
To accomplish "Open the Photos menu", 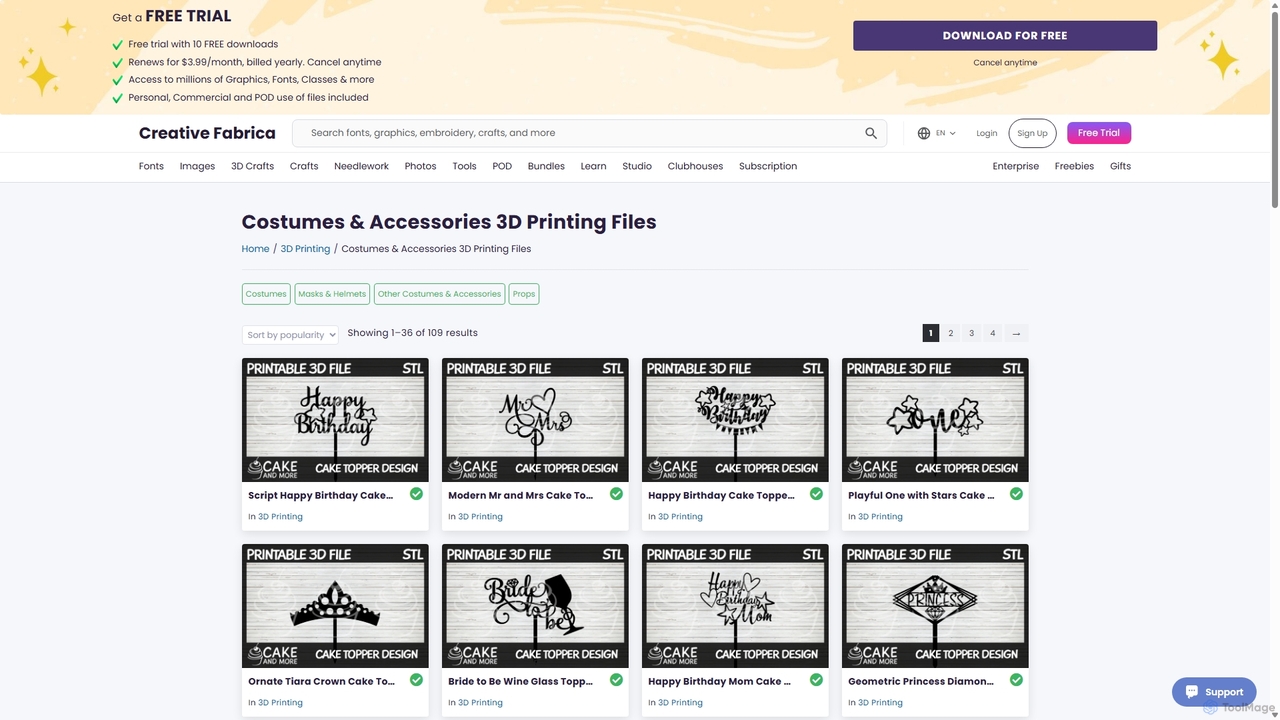I will click(420, 166).
